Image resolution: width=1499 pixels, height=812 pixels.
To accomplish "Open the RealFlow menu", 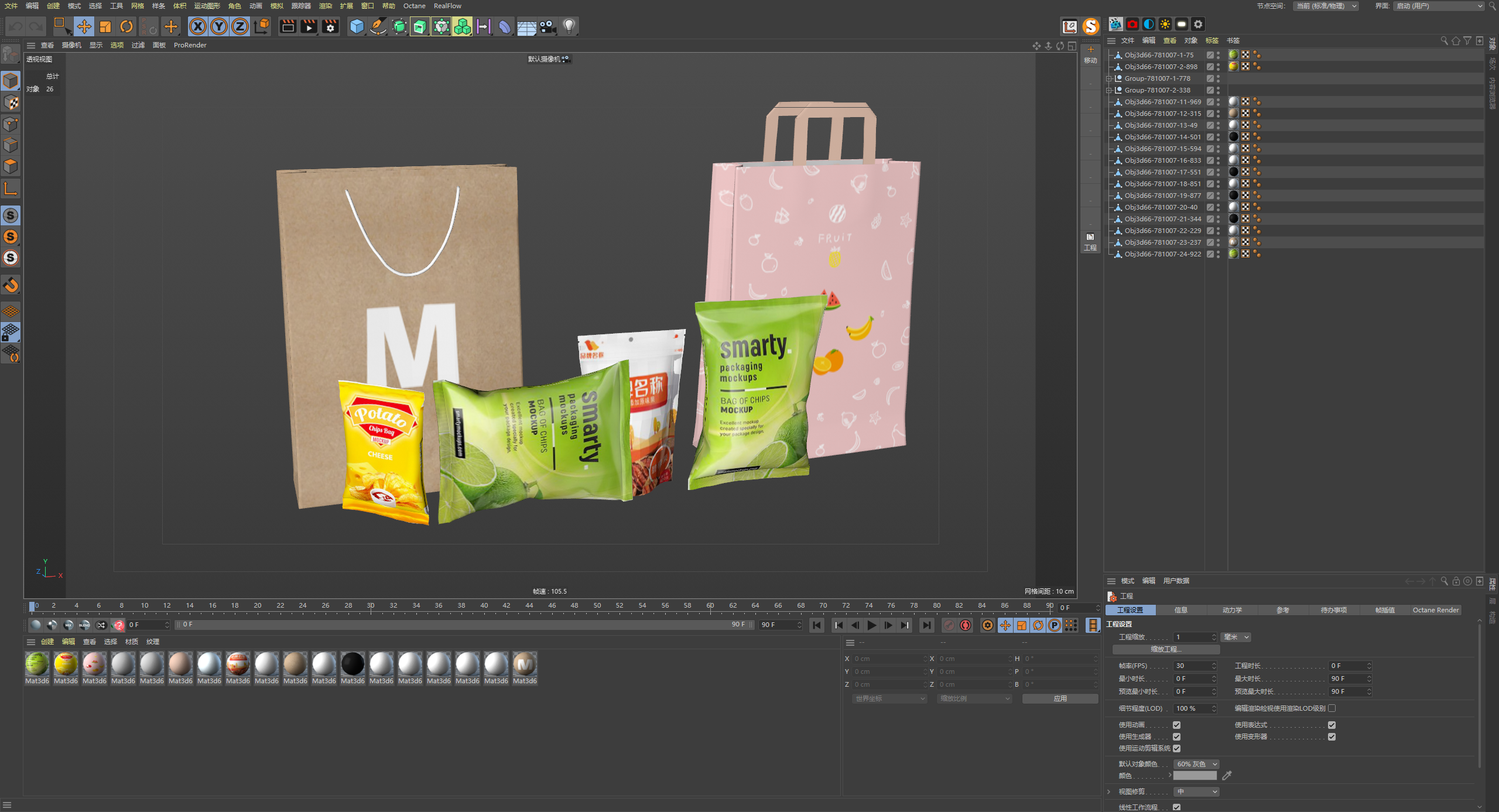I will click(x=447, y=6).
